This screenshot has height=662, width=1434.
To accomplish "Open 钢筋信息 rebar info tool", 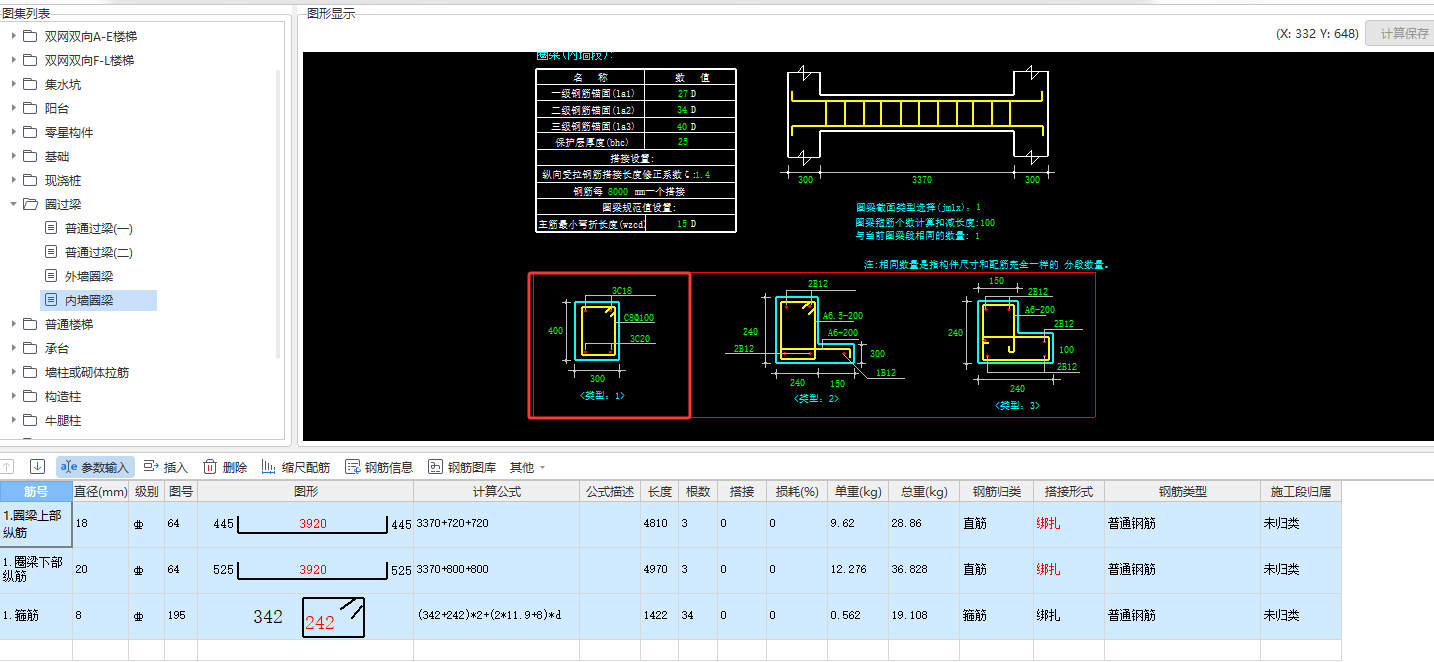I will point(379,467).
